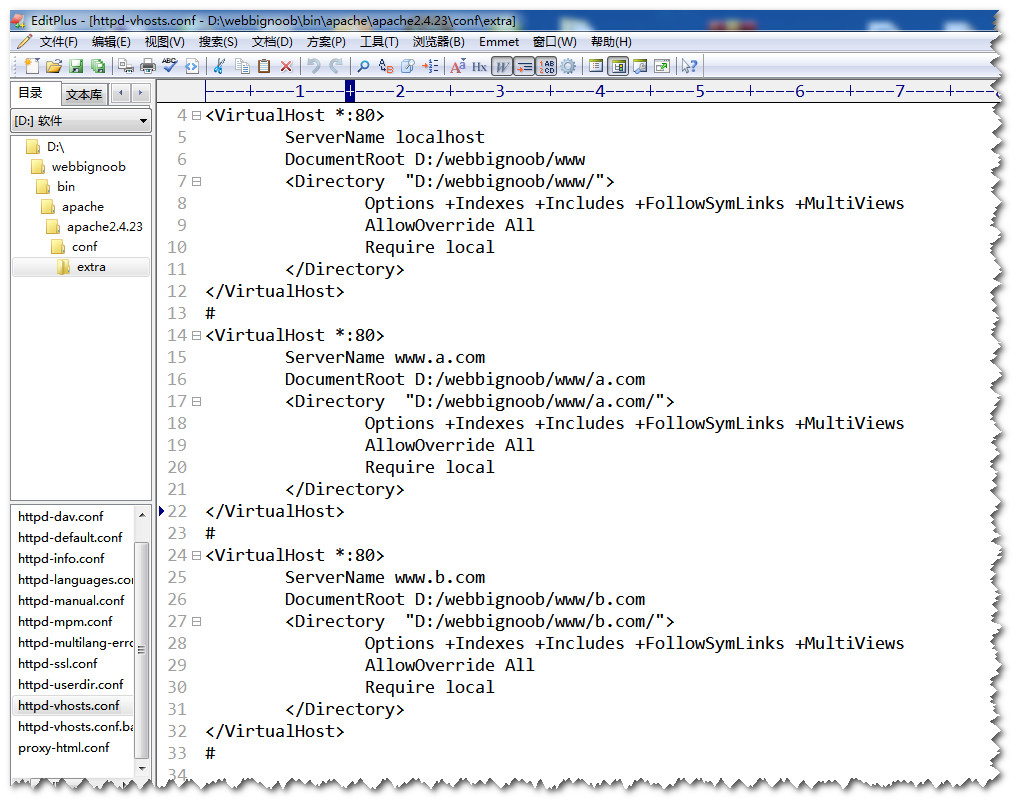Open the Emmet menu
Screen dimensions: 1019x806
[498, 42]
